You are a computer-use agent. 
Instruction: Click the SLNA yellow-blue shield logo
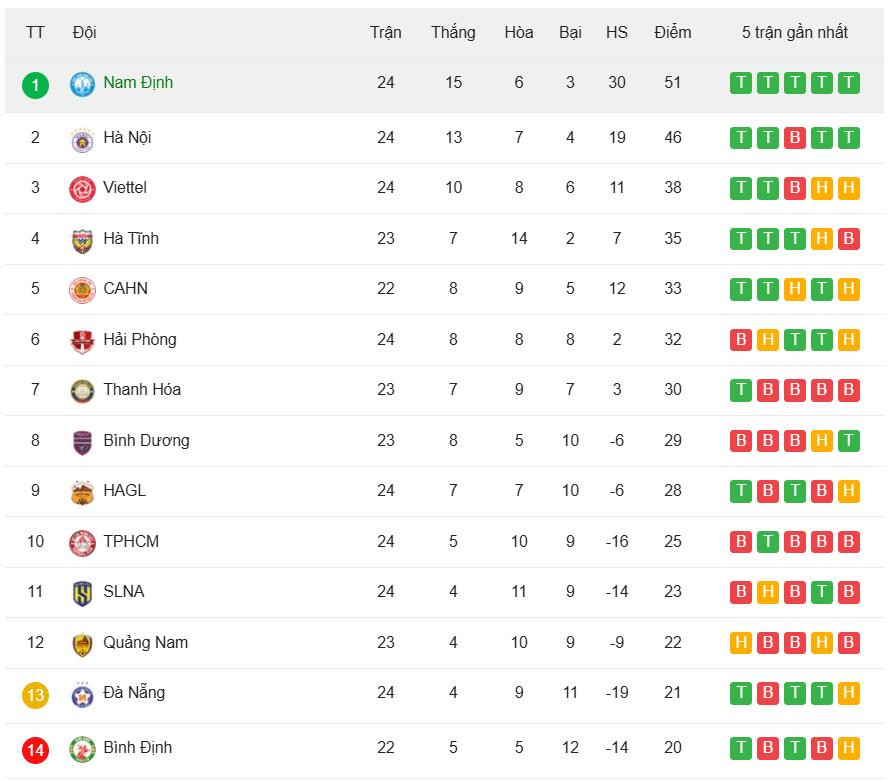pyautogui.click(x=82, y=593)
